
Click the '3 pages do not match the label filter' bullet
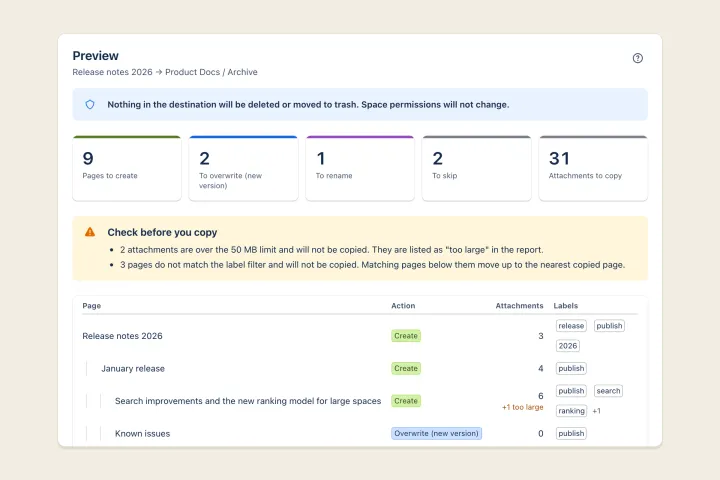pos(372,265)
